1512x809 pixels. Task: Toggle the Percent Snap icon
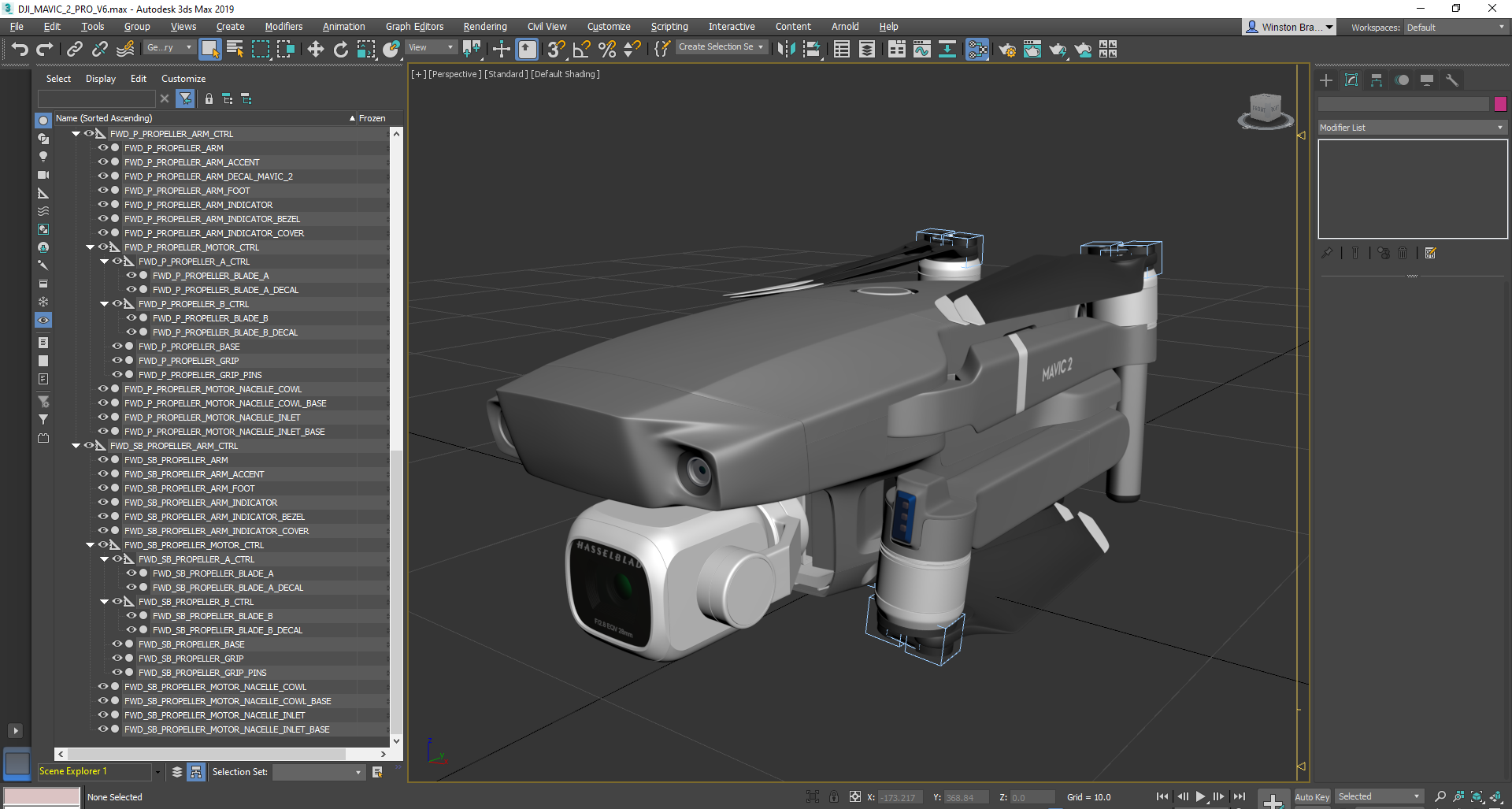[x=607, y=50]
